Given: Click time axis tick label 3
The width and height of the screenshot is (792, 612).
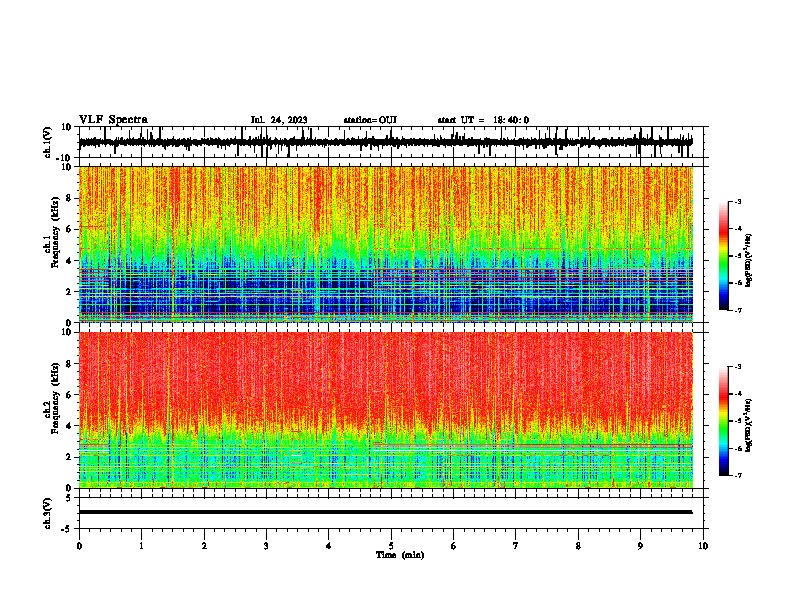Looking at the screenshot, I should pyautogui.click(x=266, y=546).
